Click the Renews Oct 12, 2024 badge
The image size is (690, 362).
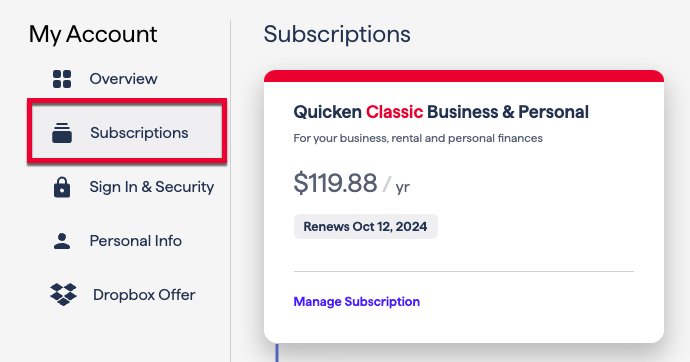(x=366, y=227)
